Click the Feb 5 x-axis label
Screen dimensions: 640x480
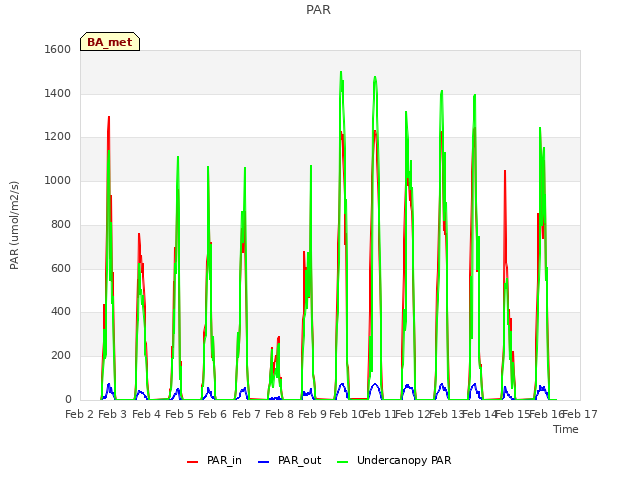pyautogui.click(x=179, y=414)
